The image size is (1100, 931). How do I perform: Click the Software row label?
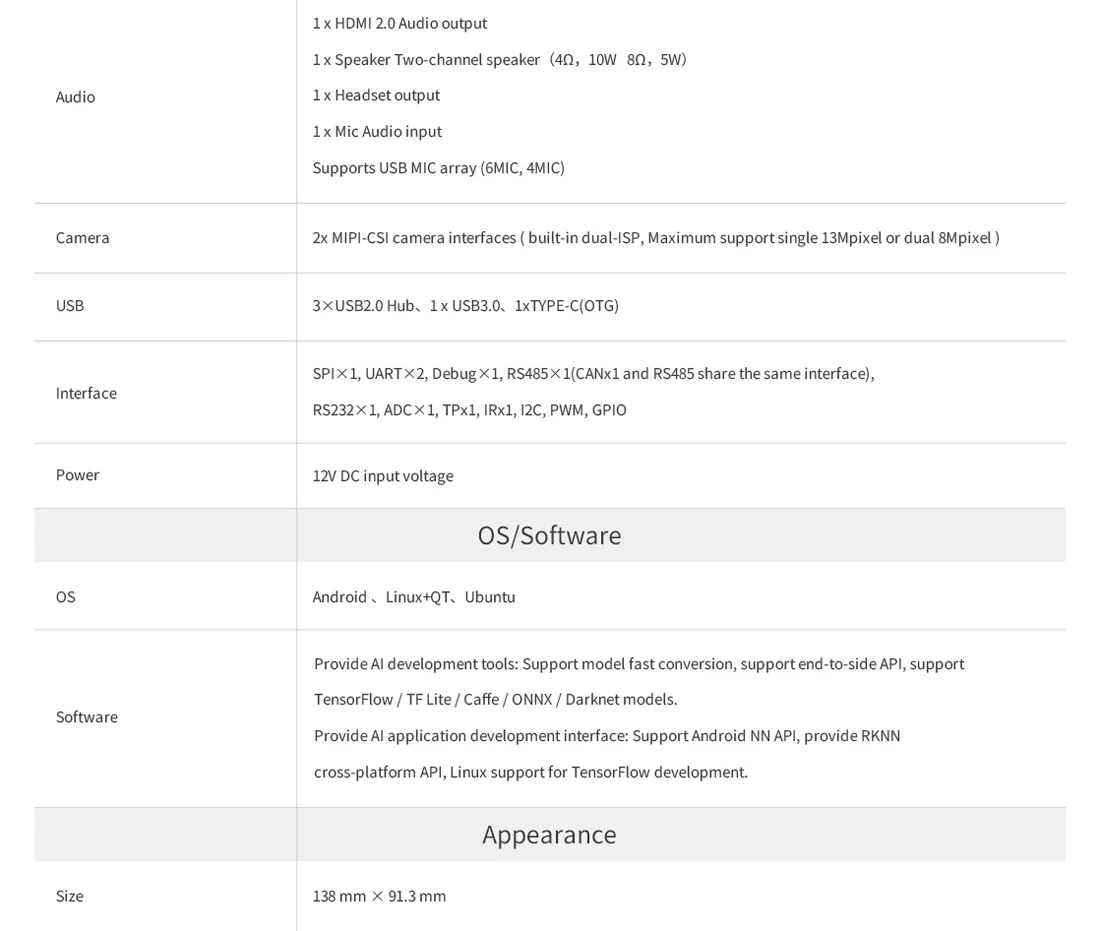click(x=86, y=717)
